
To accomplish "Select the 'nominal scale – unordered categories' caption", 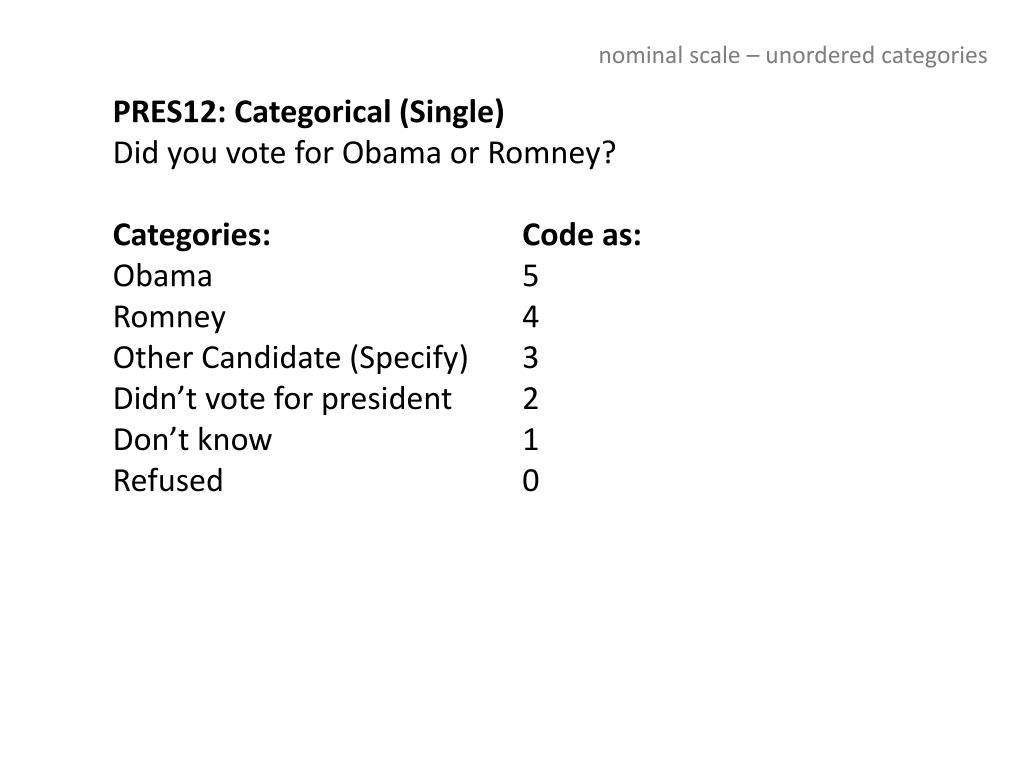I will 793,56.
